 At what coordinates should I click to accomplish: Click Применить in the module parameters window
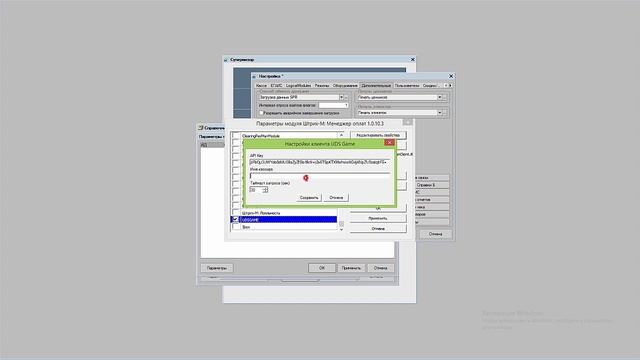point(378,218)
